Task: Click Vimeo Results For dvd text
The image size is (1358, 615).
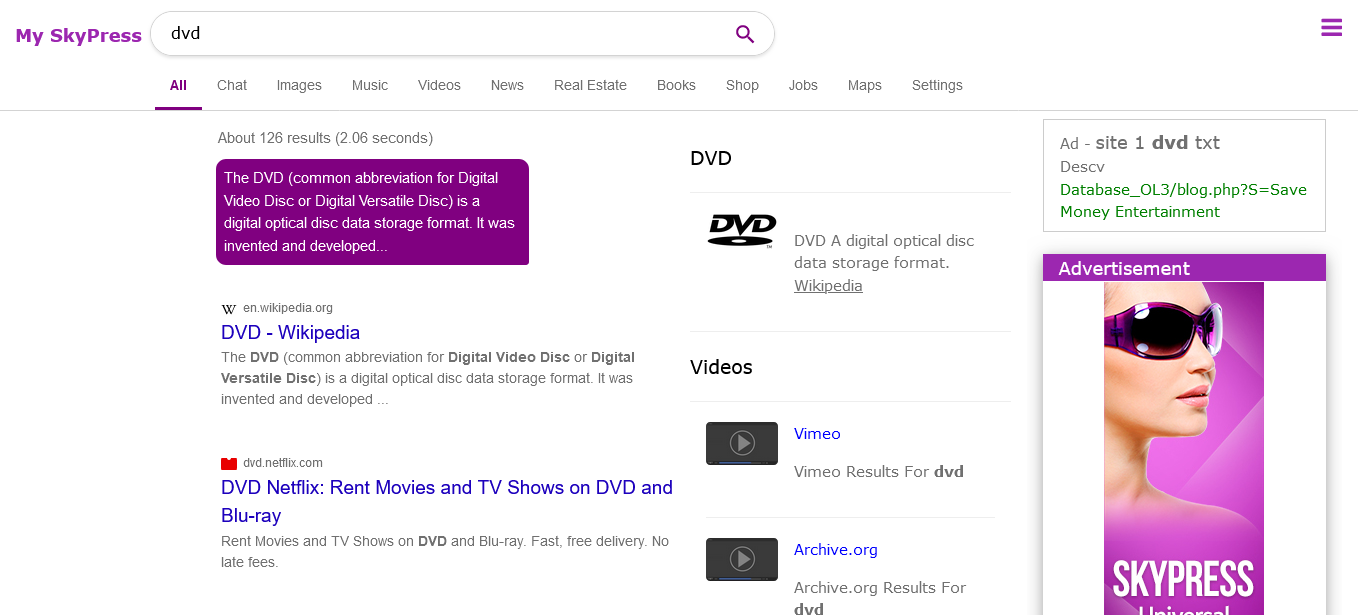Action: click(x=879, y=472)
